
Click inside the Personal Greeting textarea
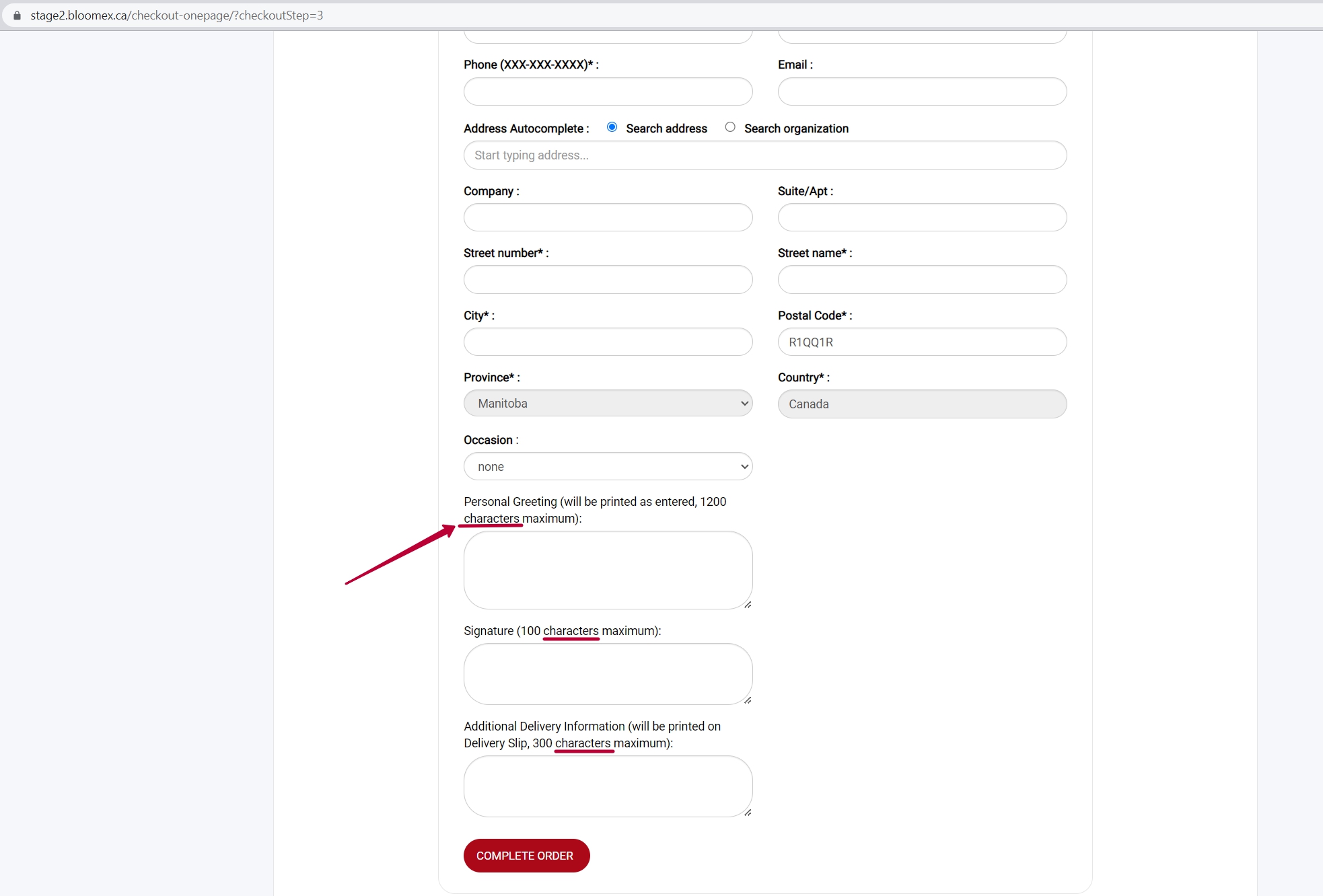pyautogui.click(x=608, y=570)
